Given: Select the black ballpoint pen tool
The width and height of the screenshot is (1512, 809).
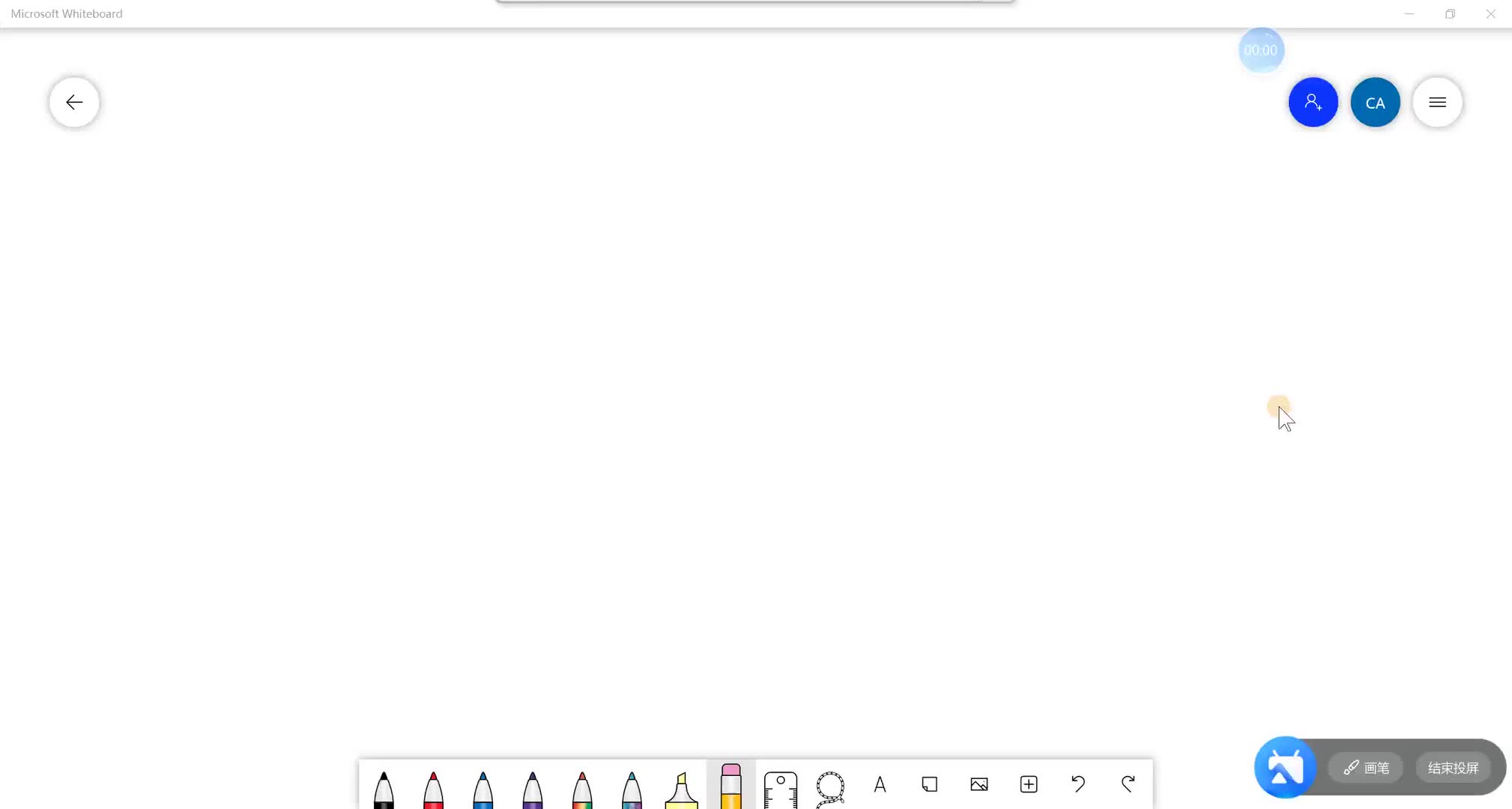Looking at the screenshot, I should (x=383, y=788).
